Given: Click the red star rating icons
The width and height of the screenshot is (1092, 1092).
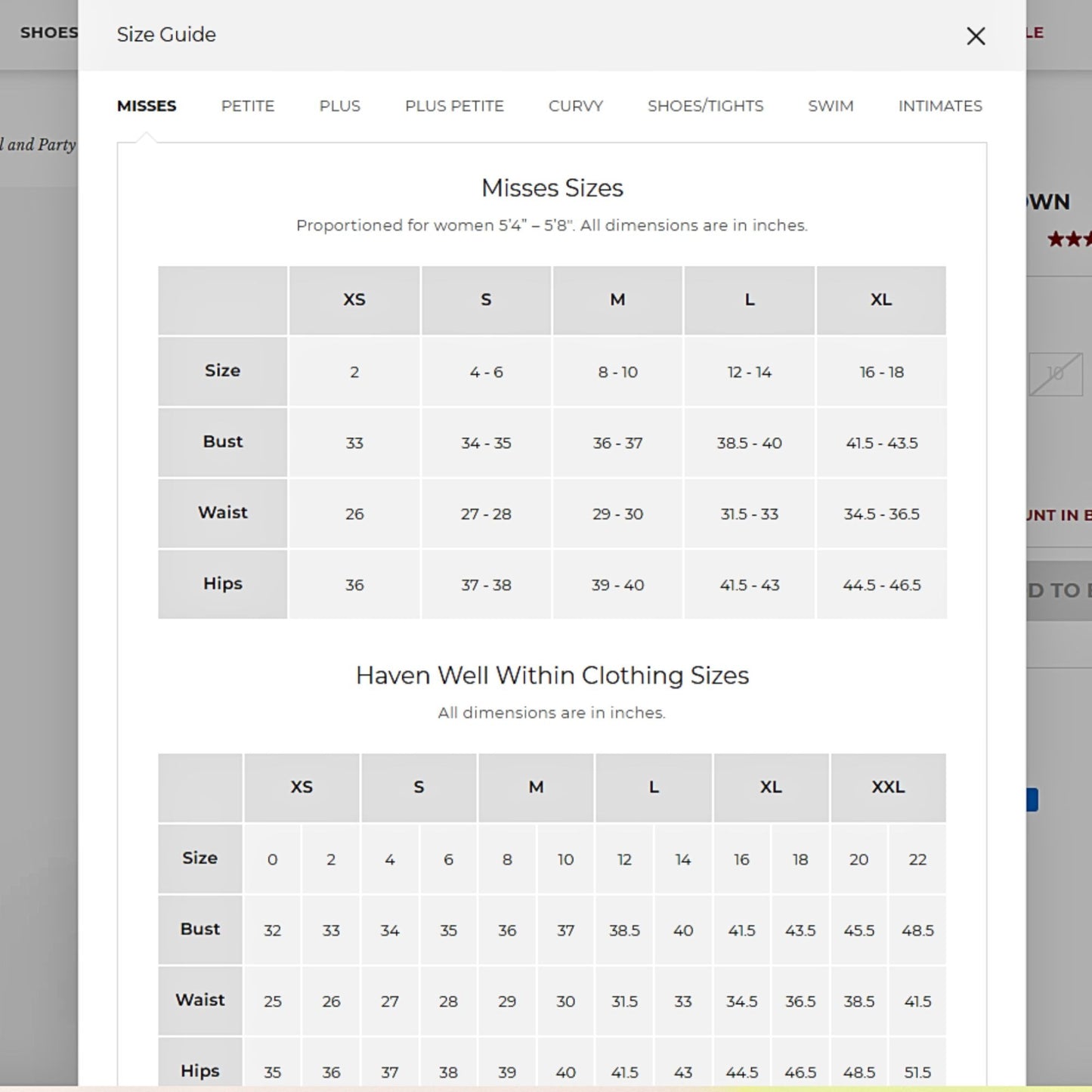Looking at the screenshot, I should [1069, 240].
